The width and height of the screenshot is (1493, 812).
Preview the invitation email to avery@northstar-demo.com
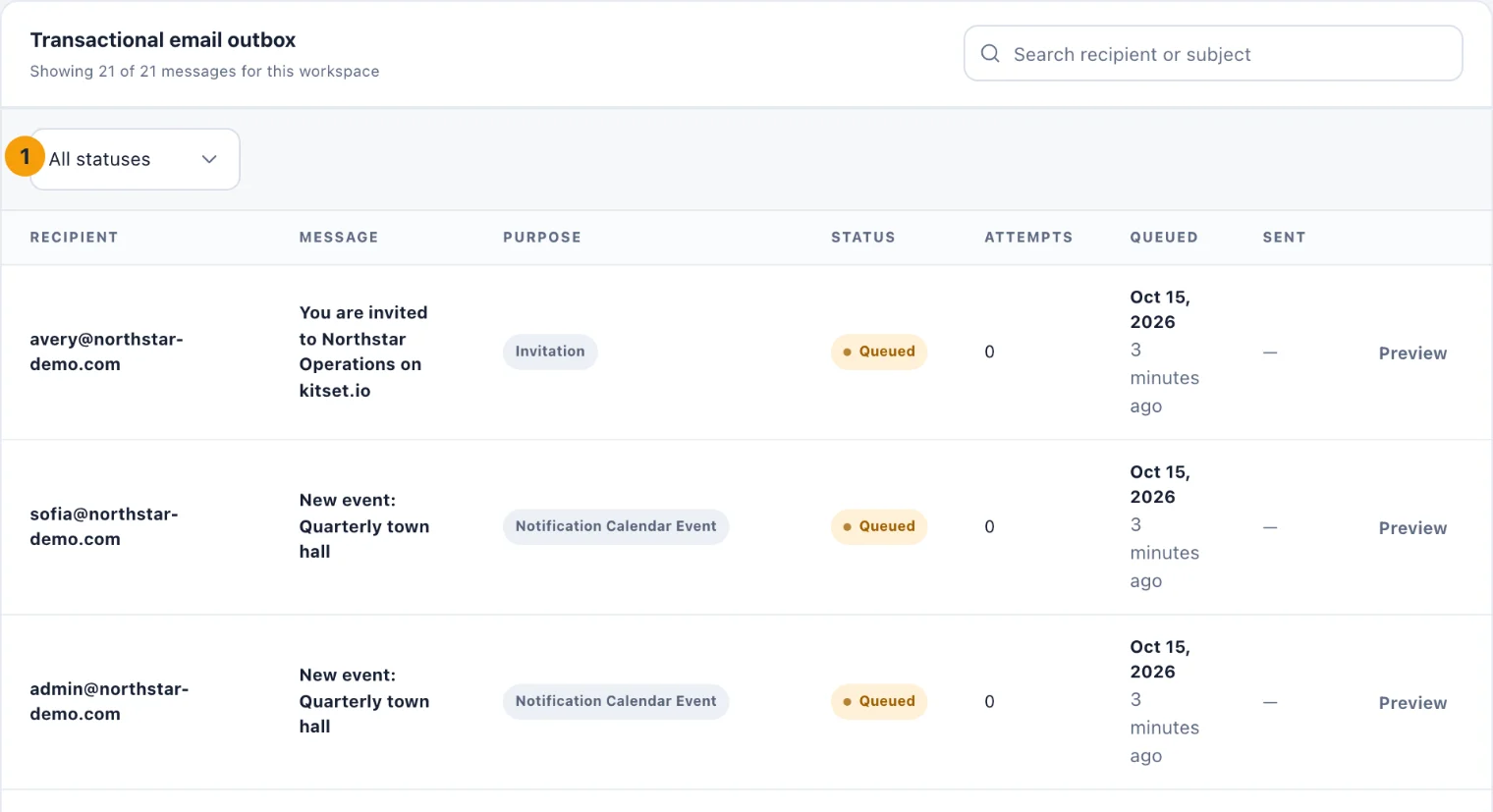click(x=1412, y=352)
